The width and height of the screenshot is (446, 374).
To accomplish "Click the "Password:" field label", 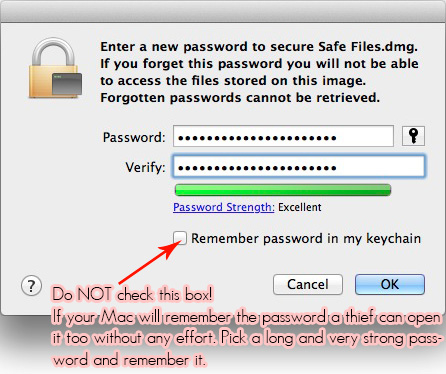I will click(134, 137).
